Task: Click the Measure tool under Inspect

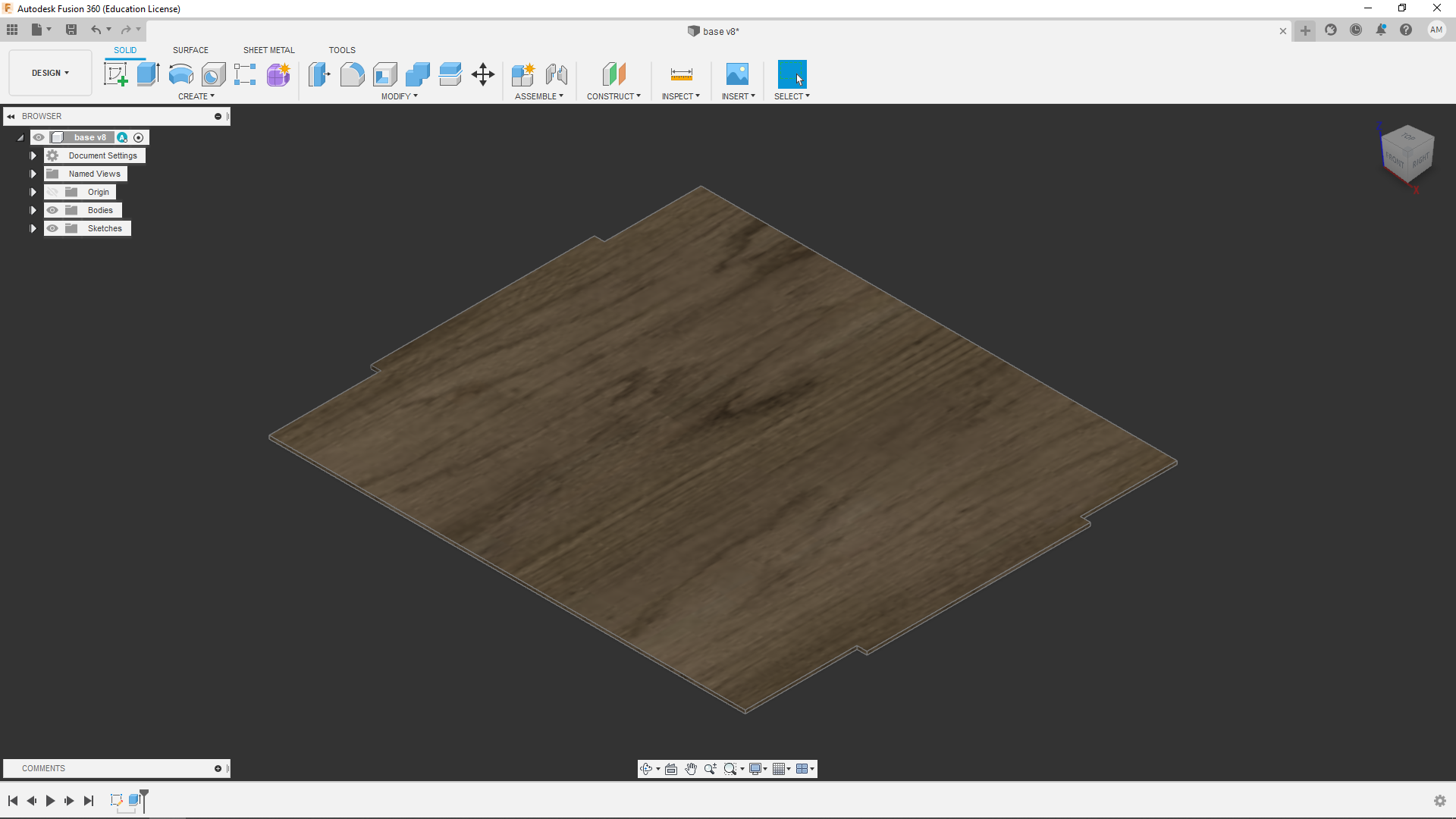Action: click(x=681, y=74)
